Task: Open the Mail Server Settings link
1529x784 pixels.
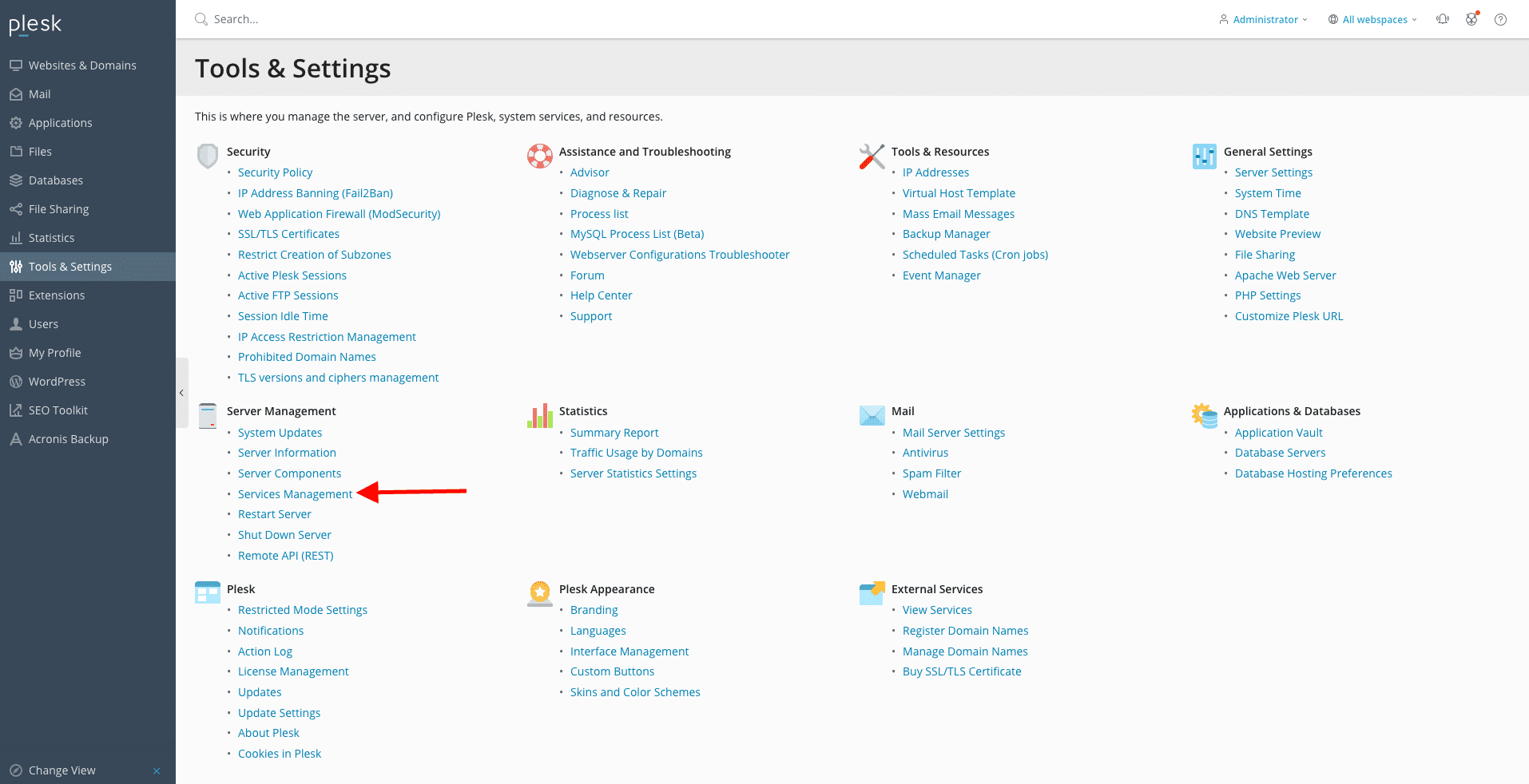Action: click(x=954, y=433)
